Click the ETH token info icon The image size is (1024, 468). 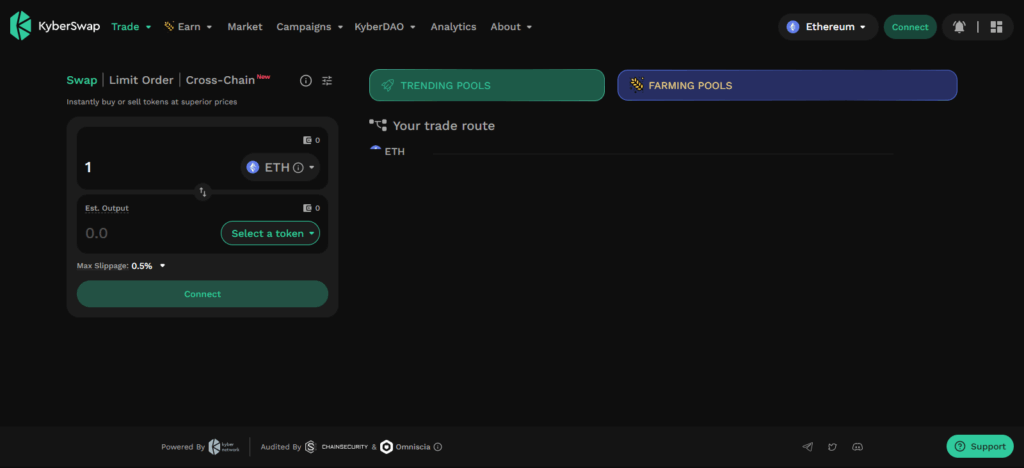[x=298, y=168]
